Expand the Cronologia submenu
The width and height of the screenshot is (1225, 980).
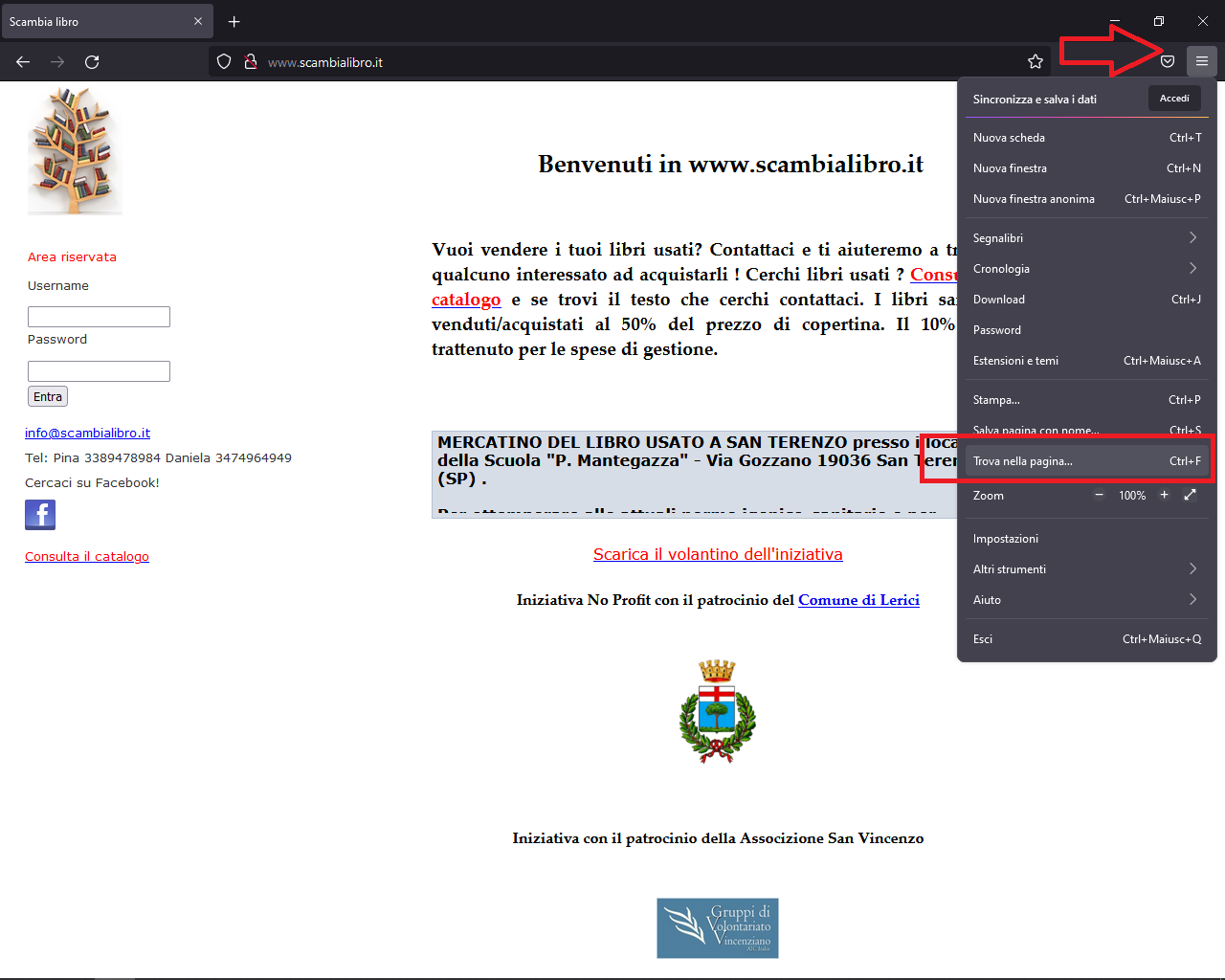point(1087,269)
